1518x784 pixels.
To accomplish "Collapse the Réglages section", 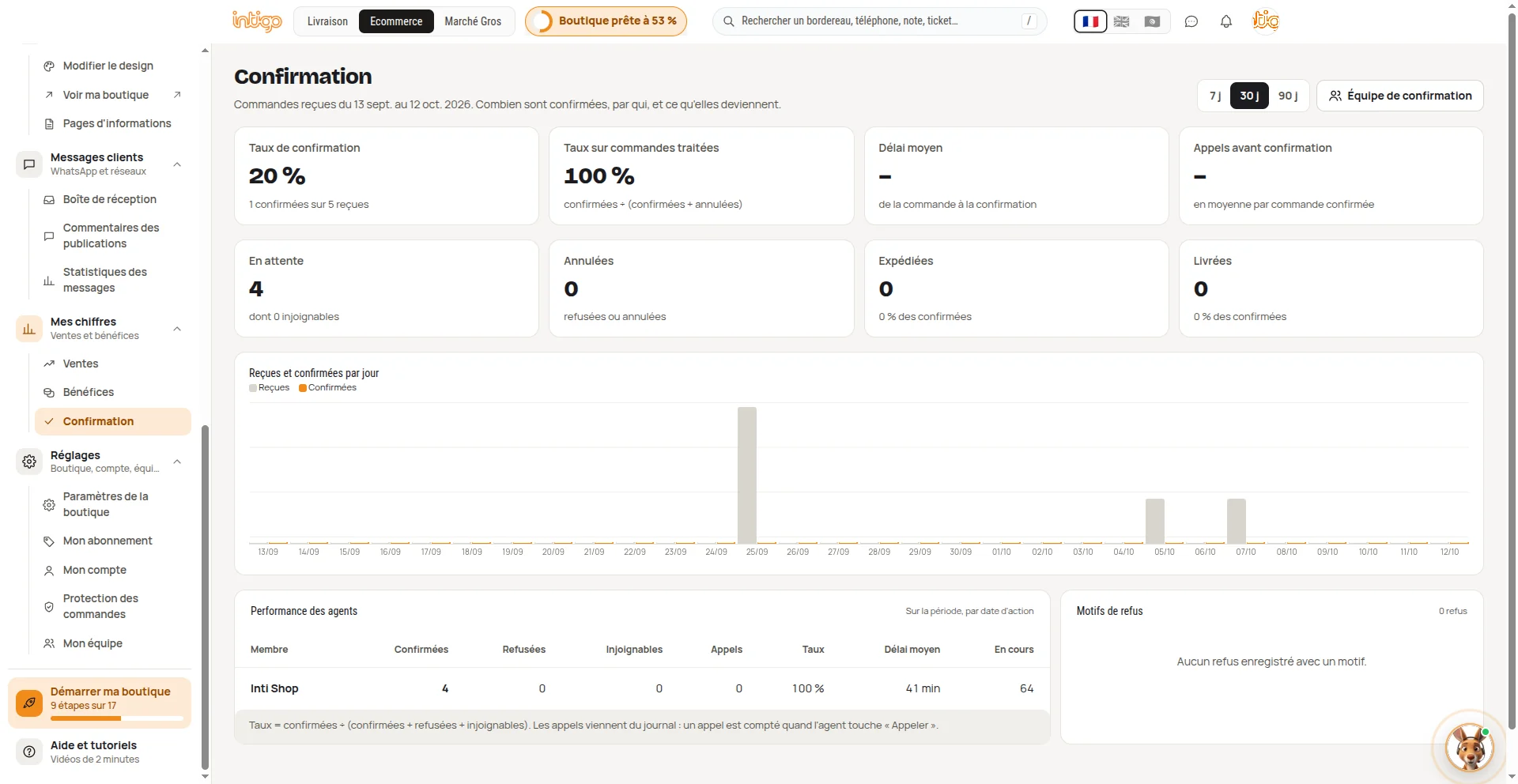I will (177, 462).
